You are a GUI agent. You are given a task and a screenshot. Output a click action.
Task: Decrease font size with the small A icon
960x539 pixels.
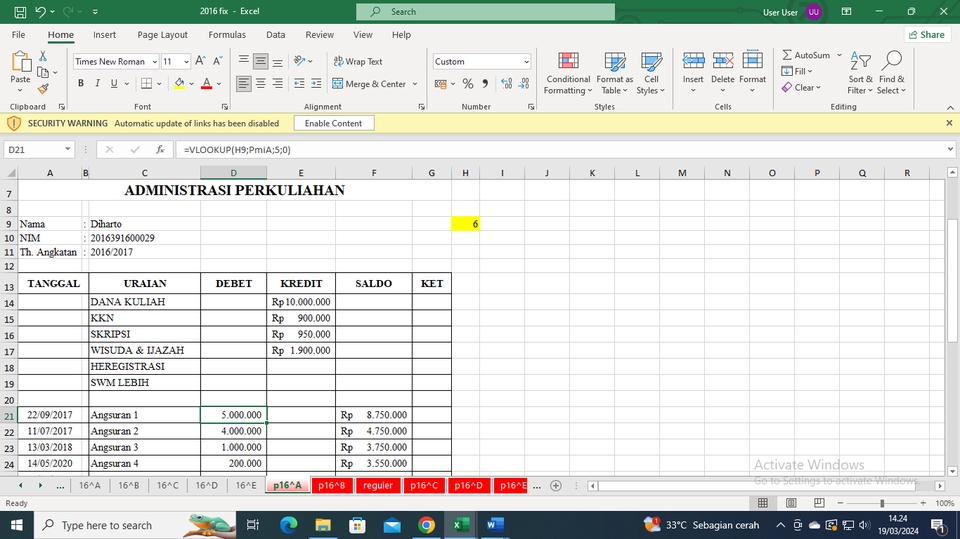(217, 61)
